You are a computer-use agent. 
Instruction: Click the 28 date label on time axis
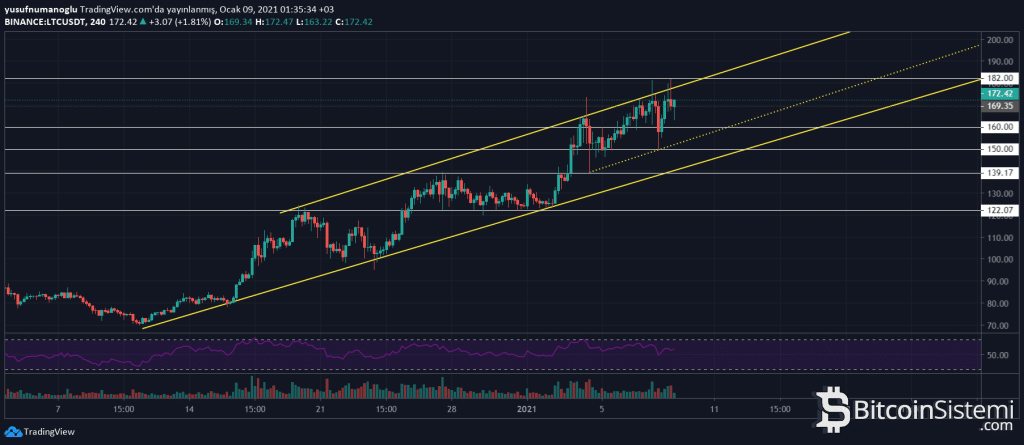[x=452, y=409]
